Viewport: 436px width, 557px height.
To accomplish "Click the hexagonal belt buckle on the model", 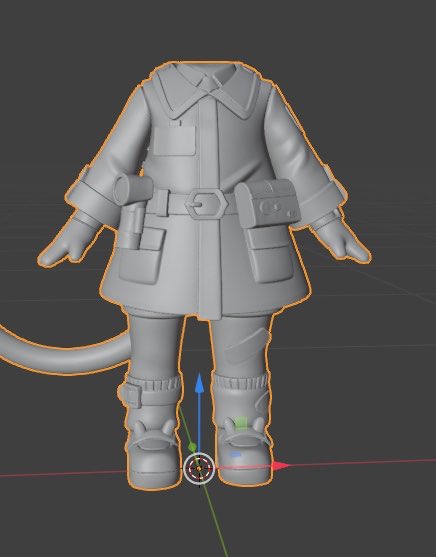I will tap(206, 204).
